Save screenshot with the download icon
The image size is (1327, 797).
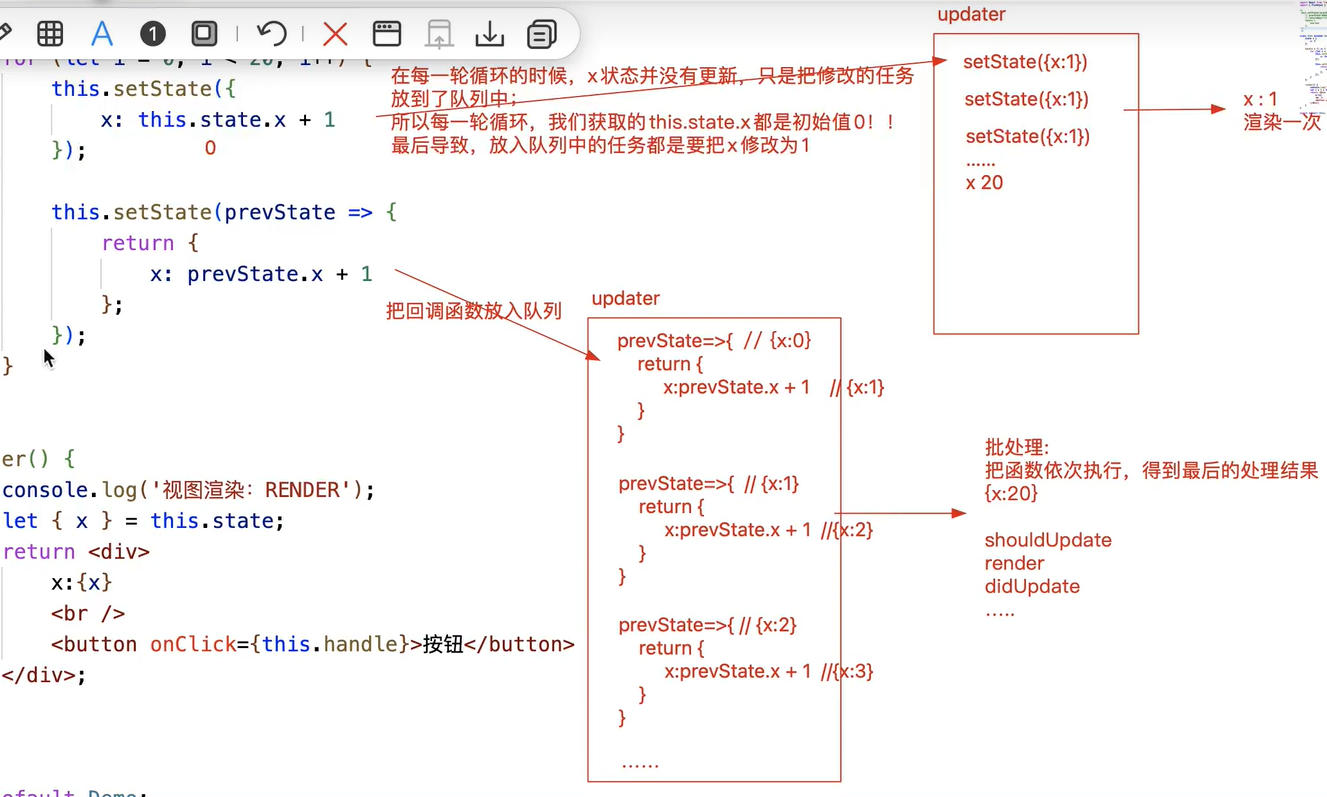click(490, 34)
